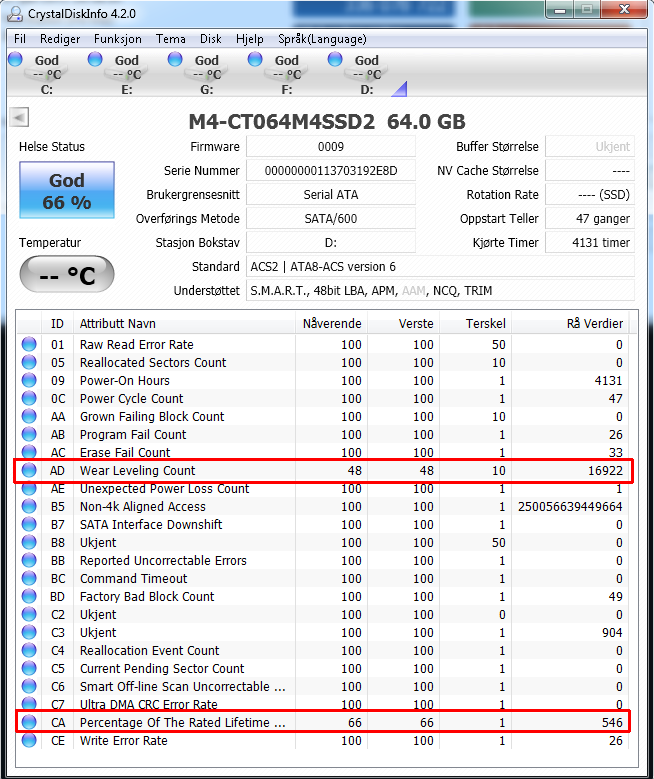This screenshot has width=654, height=779.
Task: Select the C: drive status button
Action: tap(37, 74)
